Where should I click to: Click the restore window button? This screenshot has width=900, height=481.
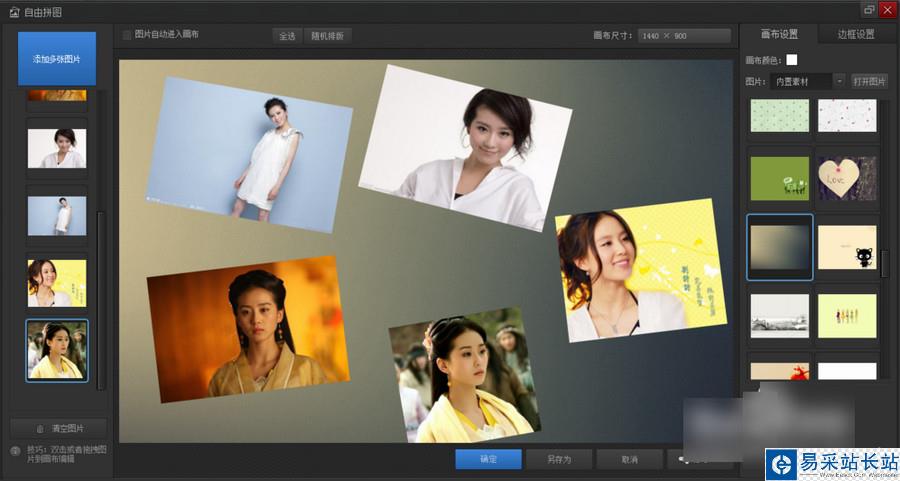[869, 9]
